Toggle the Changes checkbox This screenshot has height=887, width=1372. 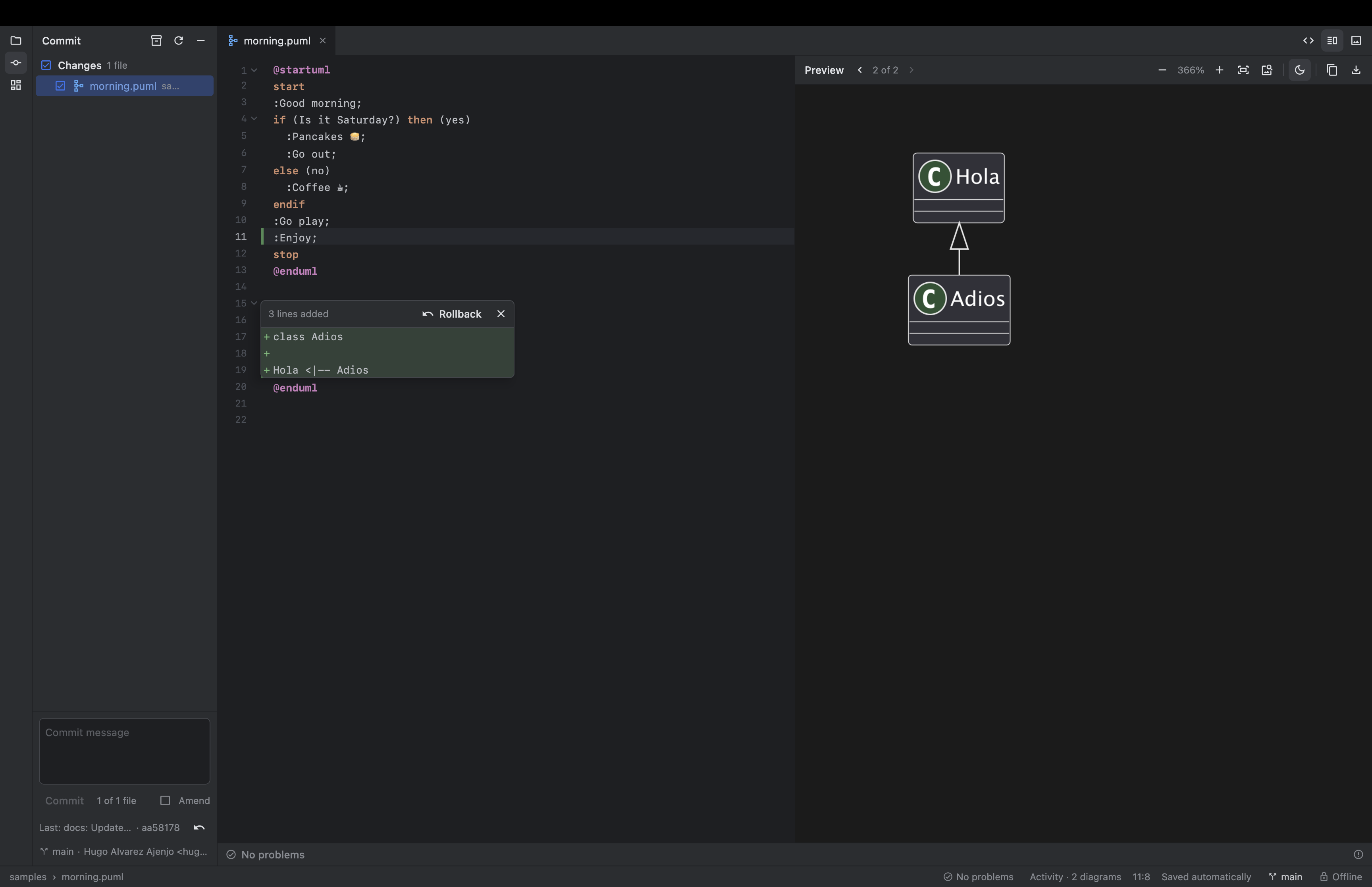click(46, 65)
